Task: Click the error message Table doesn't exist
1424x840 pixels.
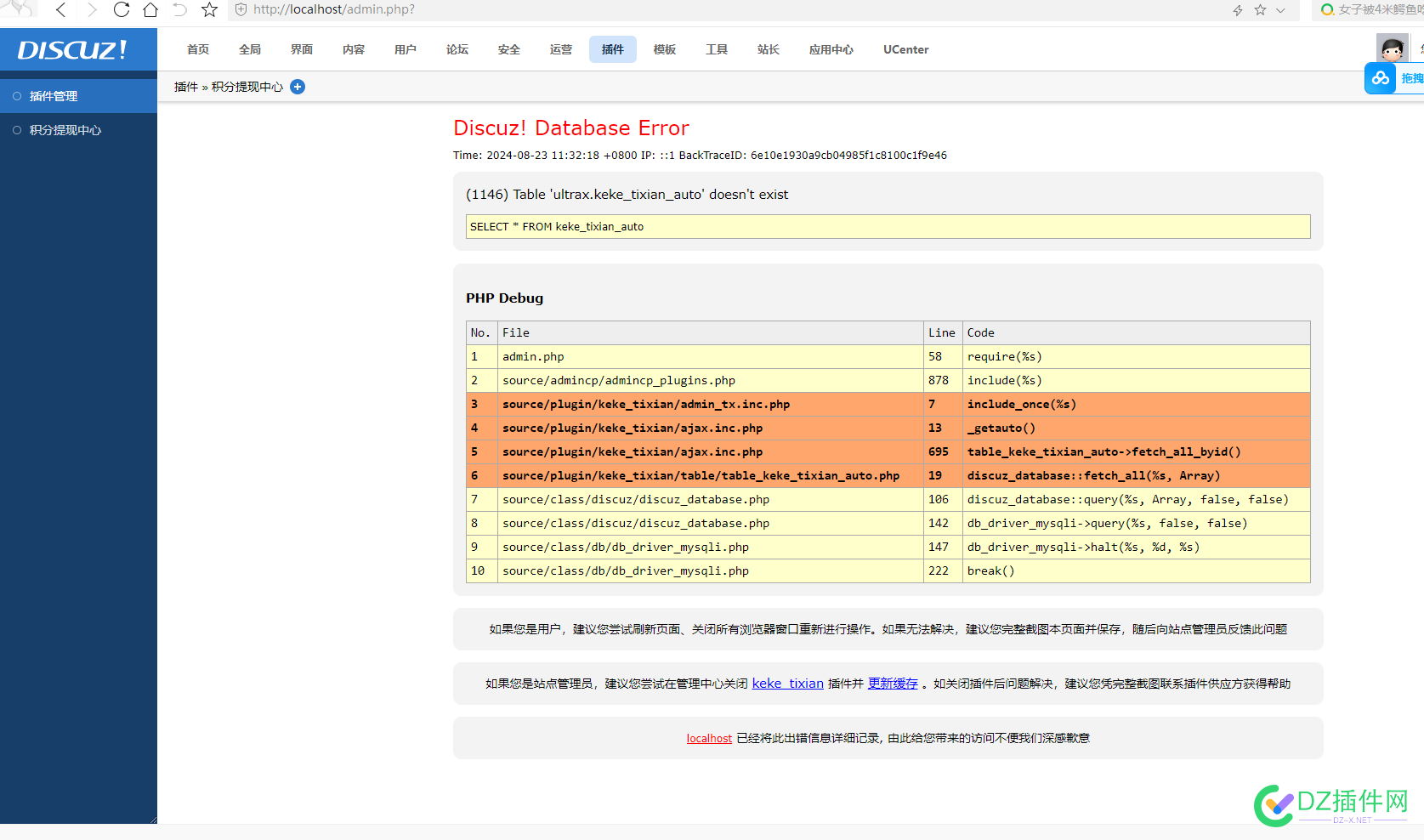Action: 627,195
